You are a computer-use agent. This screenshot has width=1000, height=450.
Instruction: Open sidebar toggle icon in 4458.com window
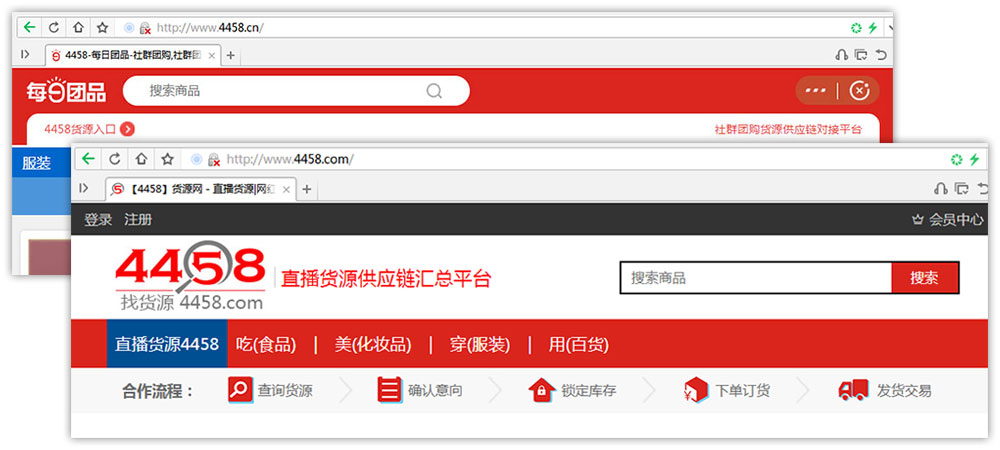(x=83, y=188)
